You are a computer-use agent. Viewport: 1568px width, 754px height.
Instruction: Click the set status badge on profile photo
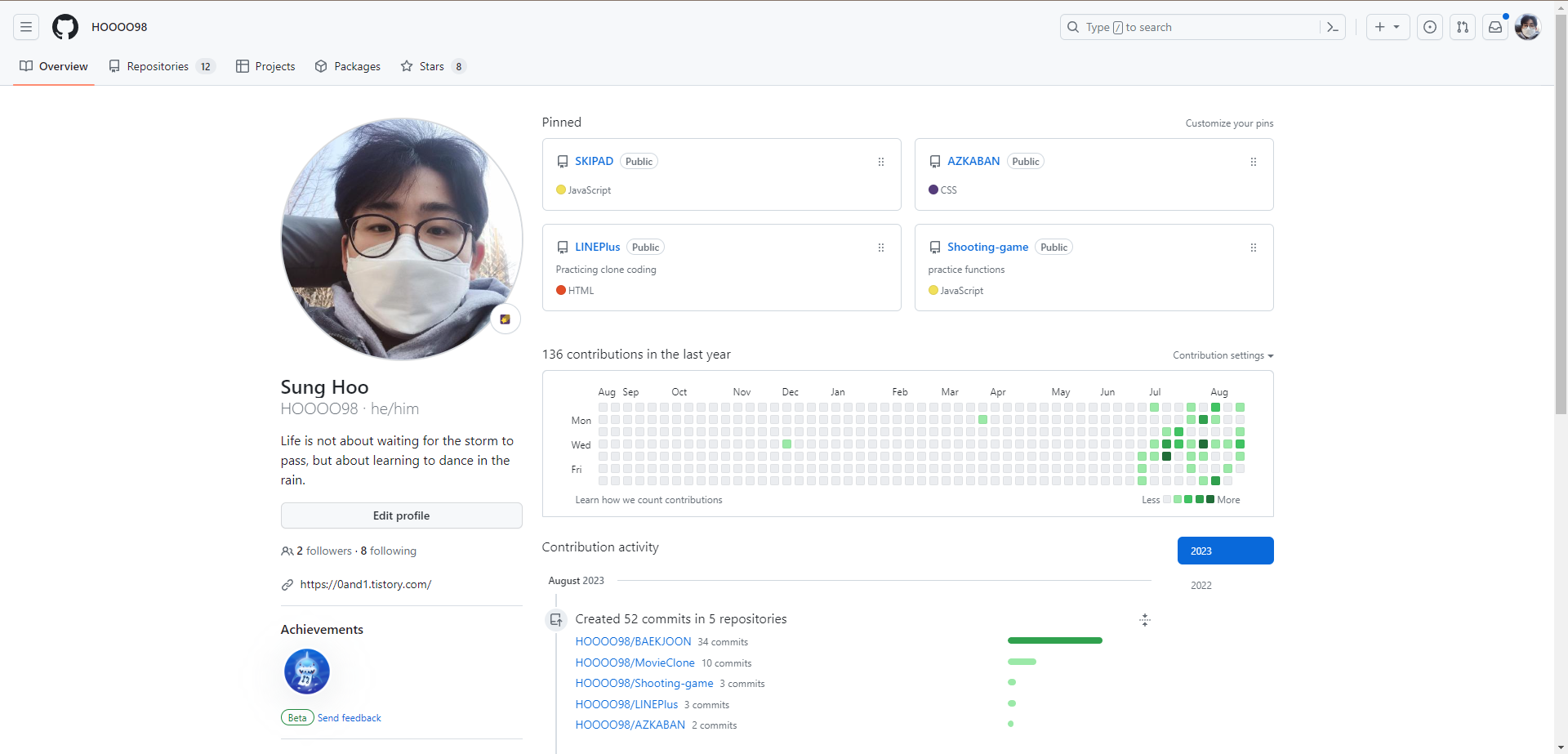pyautogui.click(x=506, y=319)
